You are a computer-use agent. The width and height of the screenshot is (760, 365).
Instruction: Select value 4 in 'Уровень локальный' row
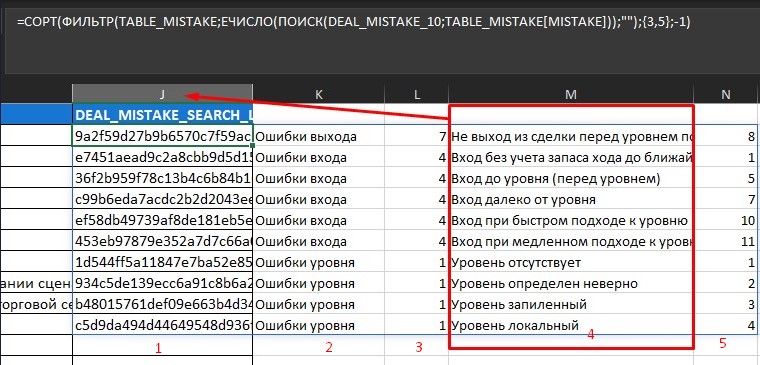click(726, 325)
